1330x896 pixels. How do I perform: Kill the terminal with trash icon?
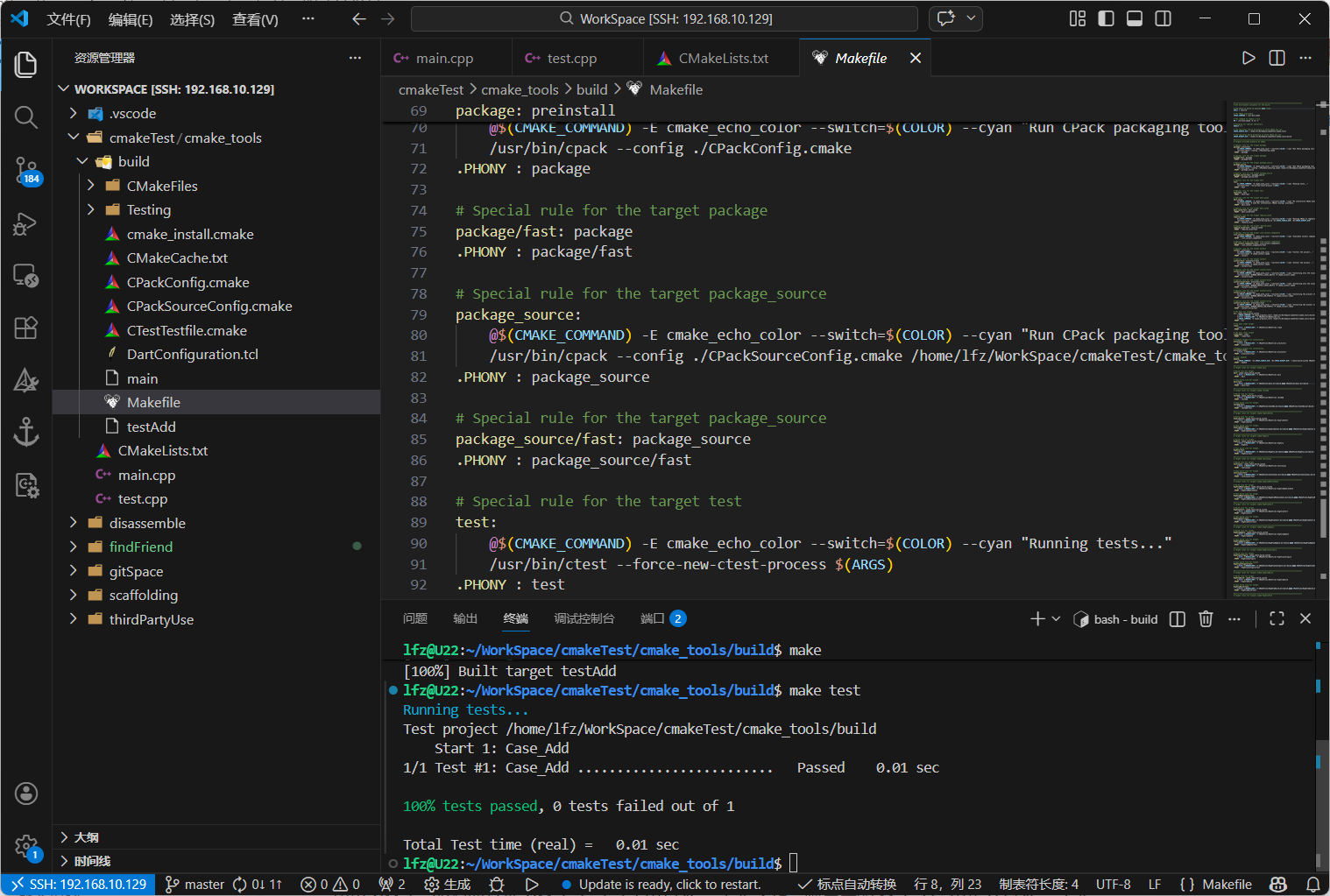coord(1206,619)
